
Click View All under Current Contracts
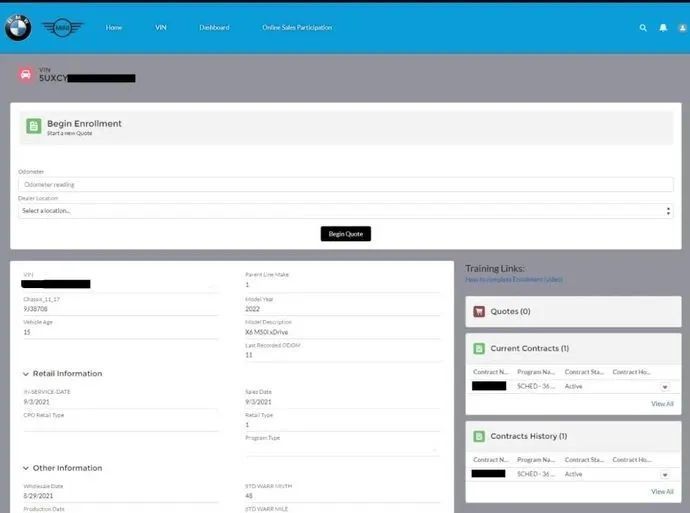click(x=662, y=404)
